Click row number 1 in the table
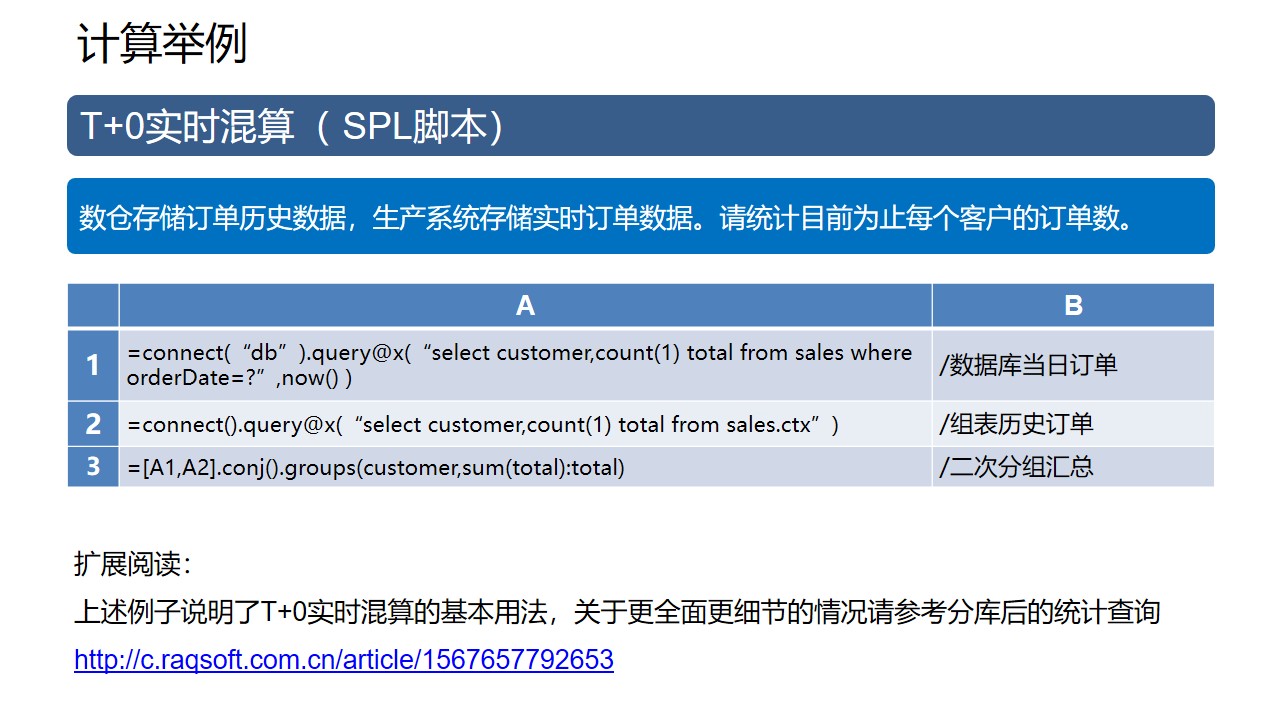The image size is (1280, 720). click(x=93, y=365)
